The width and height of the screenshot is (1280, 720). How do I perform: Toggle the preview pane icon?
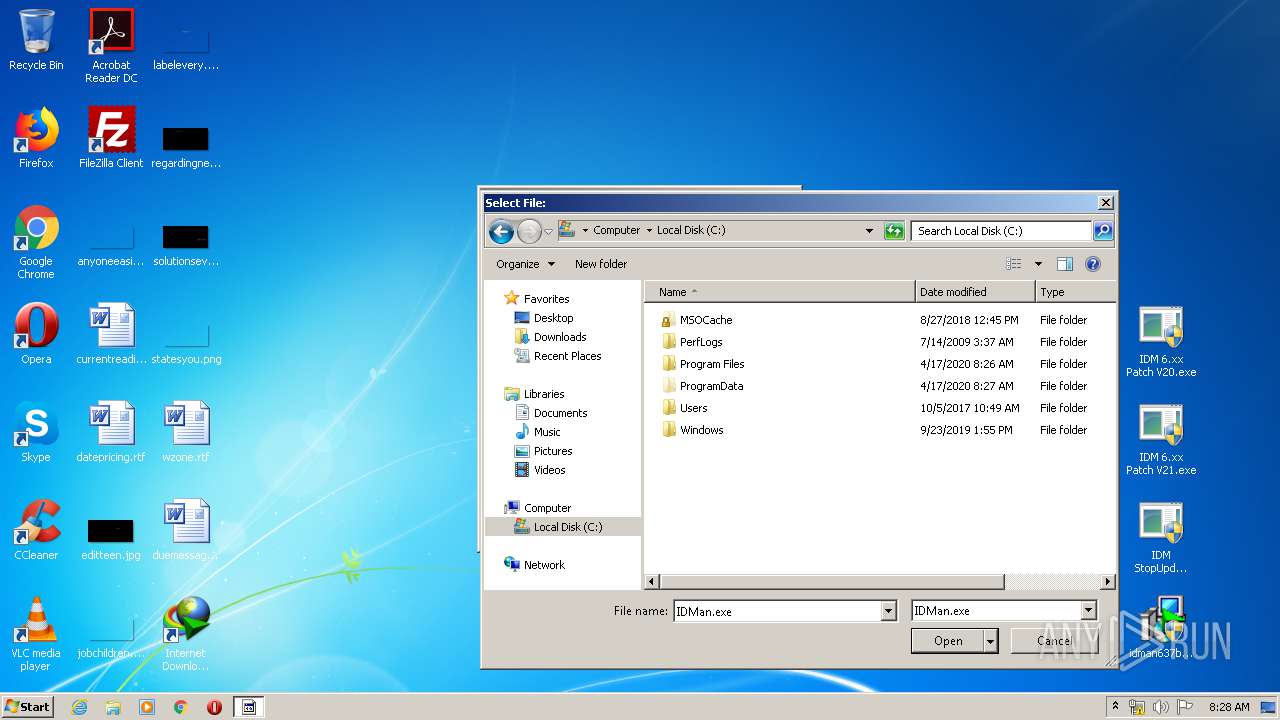point(1065,264)
